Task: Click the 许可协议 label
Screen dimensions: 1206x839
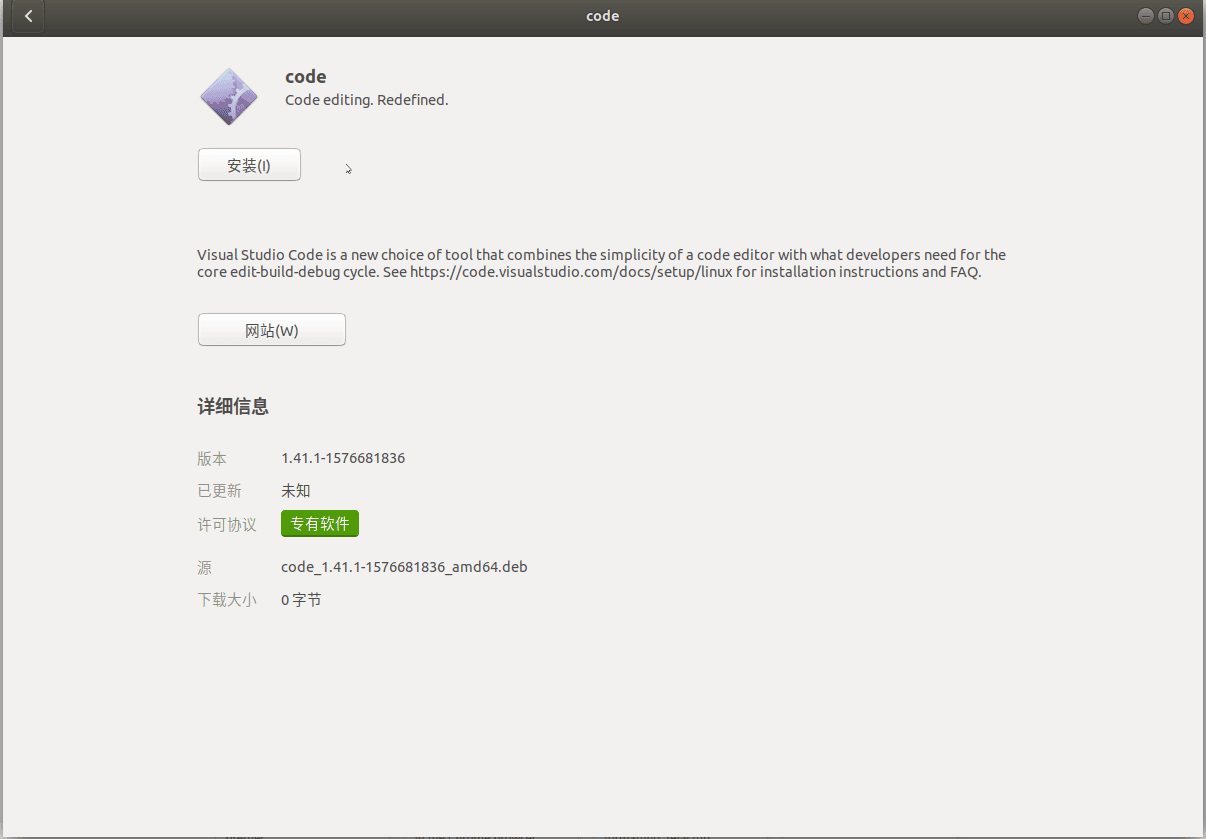Action: pyautogui.click(x=227, y=524)
